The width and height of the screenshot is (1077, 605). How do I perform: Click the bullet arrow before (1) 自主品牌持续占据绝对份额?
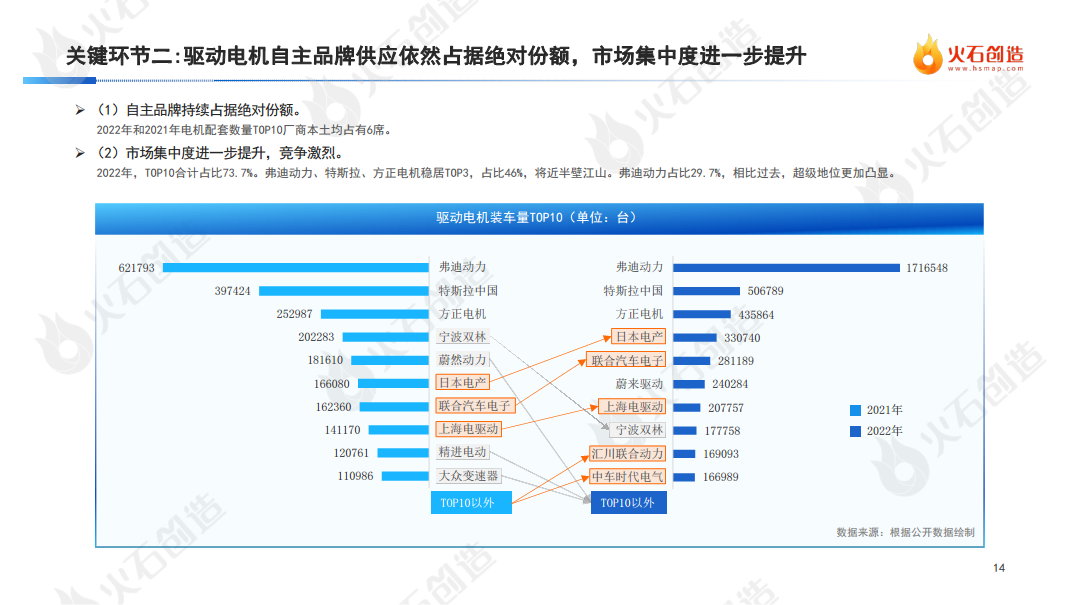(80, 110)
